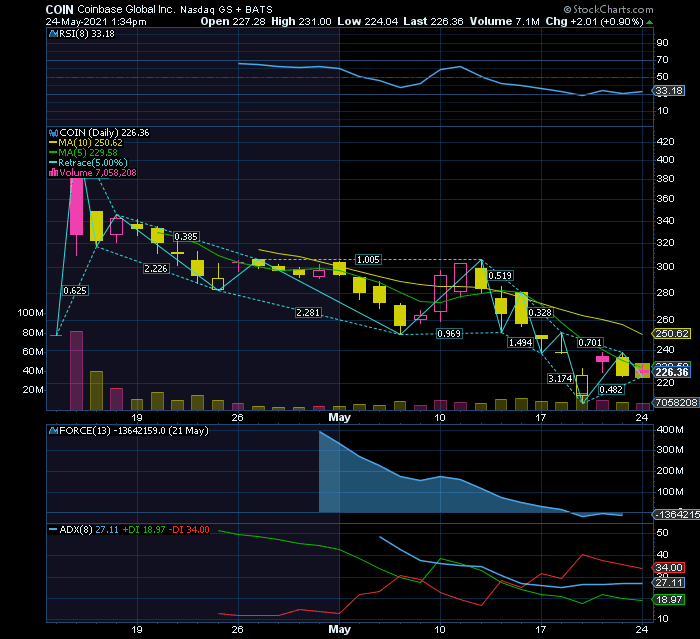Click the yellow MA(10) legend dash
Screen dimensions: 700x639
(x=53, y=143)
